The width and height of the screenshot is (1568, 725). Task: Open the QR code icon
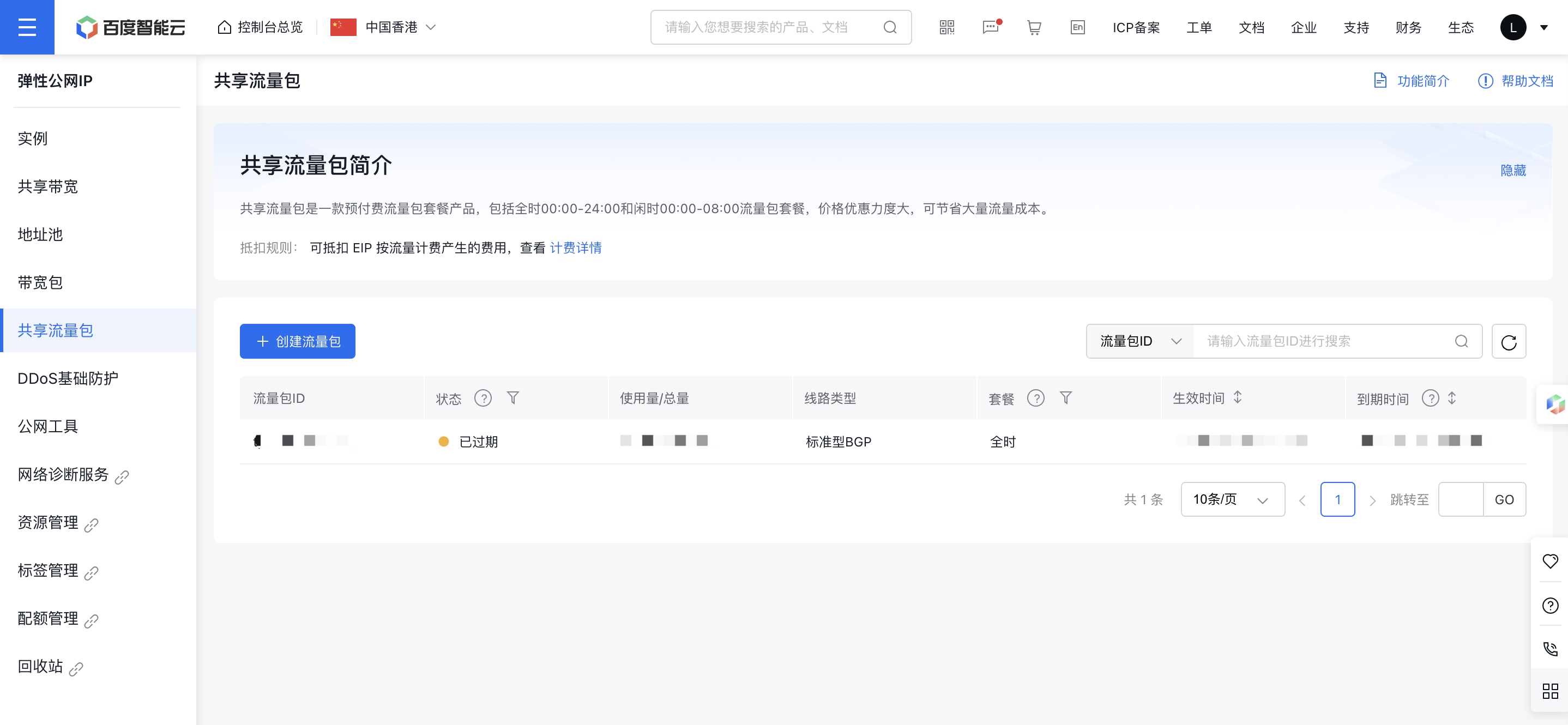946,27
